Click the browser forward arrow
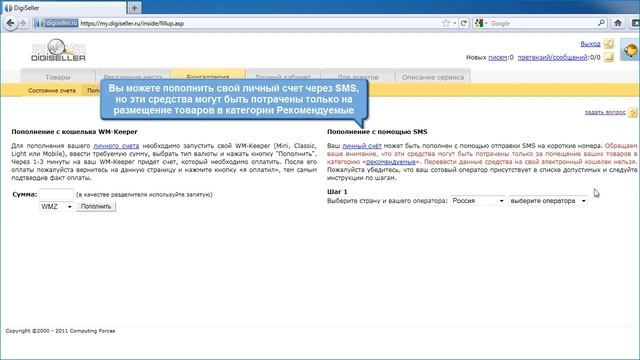 (23, 23)
